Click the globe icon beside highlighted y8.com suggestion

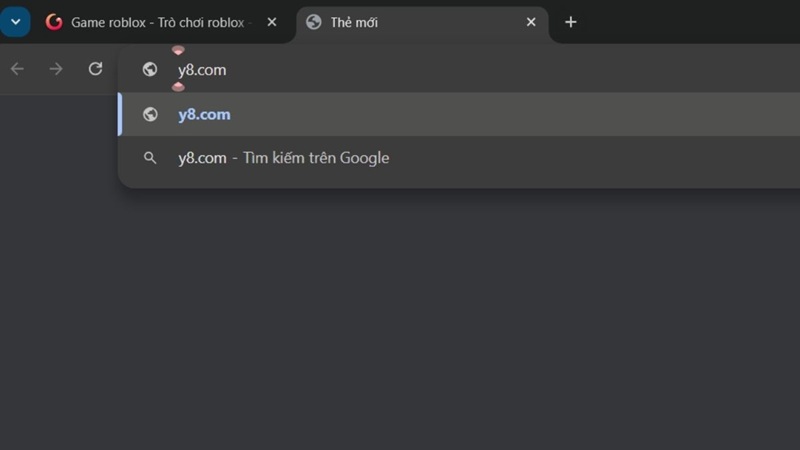[150, 114]
